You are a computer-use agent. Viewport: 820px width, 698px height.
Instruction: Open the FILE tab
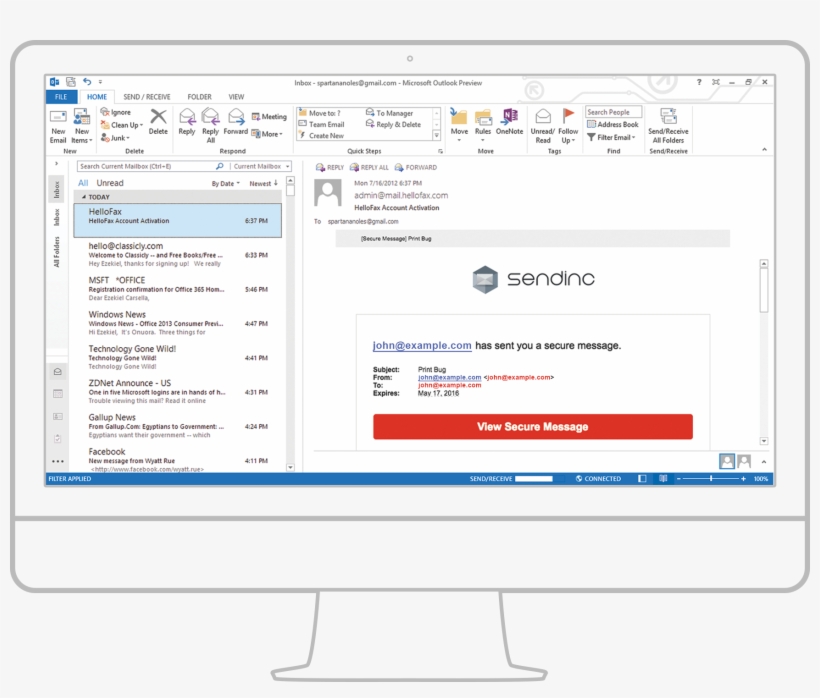[61, 97]
